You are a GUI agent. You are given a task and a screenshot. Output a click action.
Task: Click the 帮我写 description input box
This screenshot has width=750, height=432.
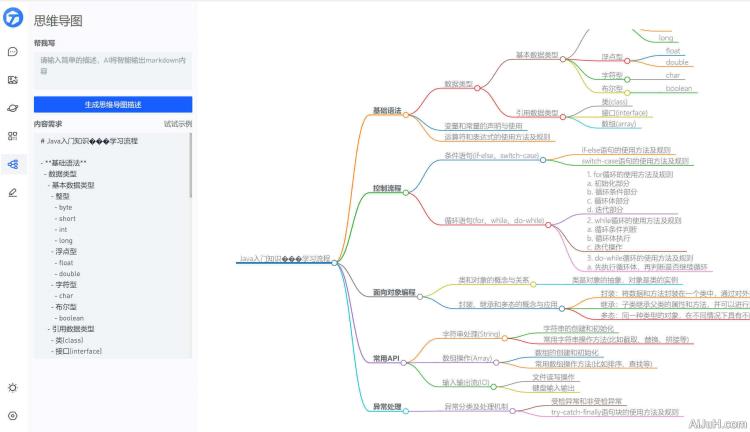coord(112,67)
